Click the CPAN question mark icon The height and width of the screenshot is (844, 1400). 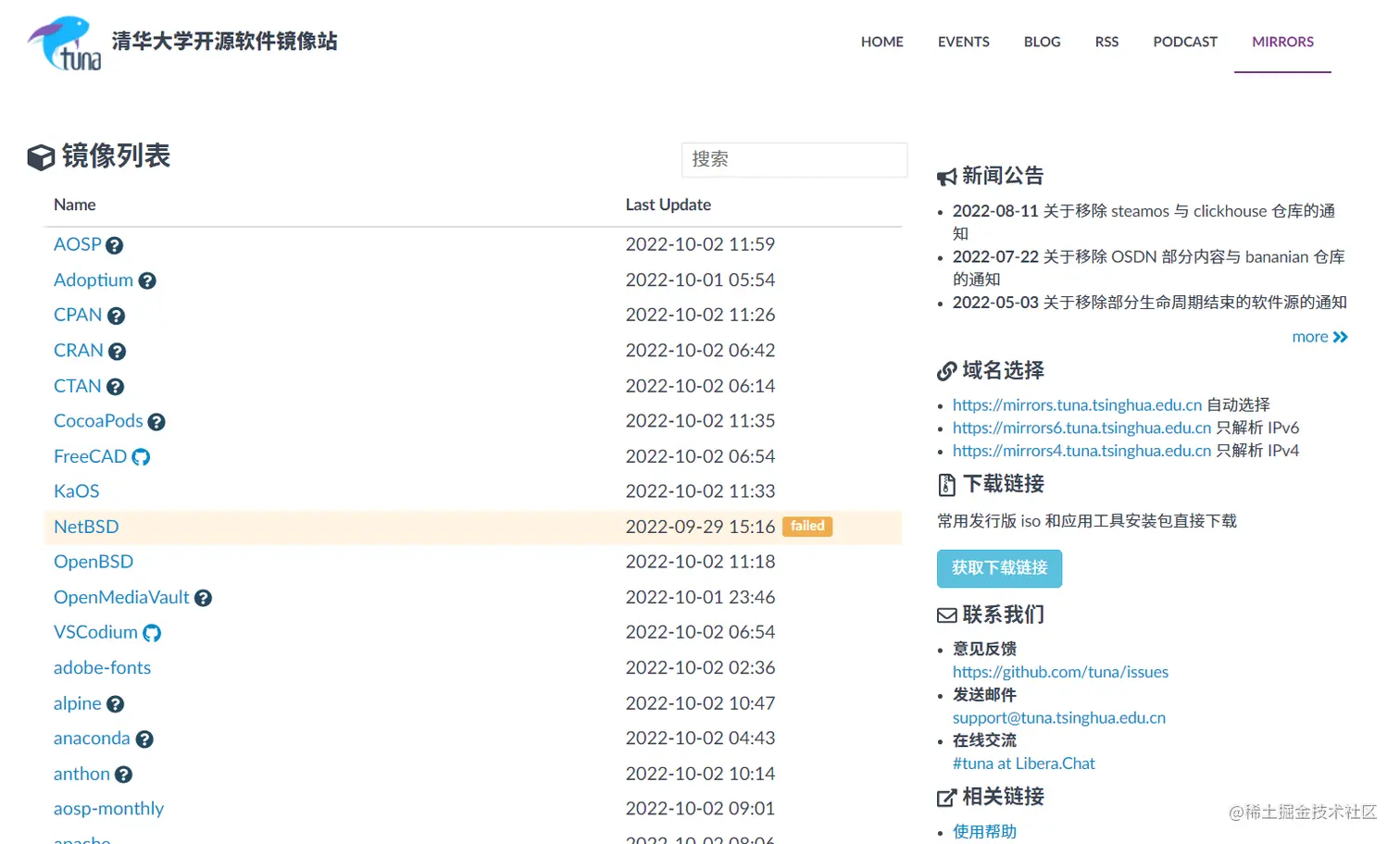116,316
